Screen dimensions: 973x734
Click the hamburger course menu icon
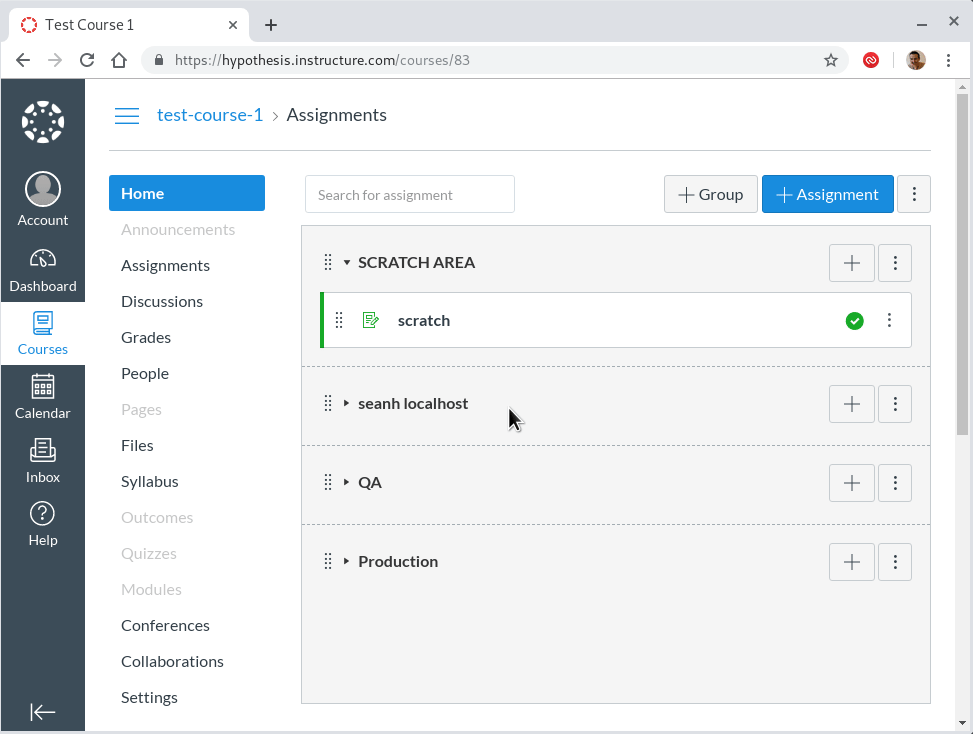pyautogui.click(x=127, y=116)
